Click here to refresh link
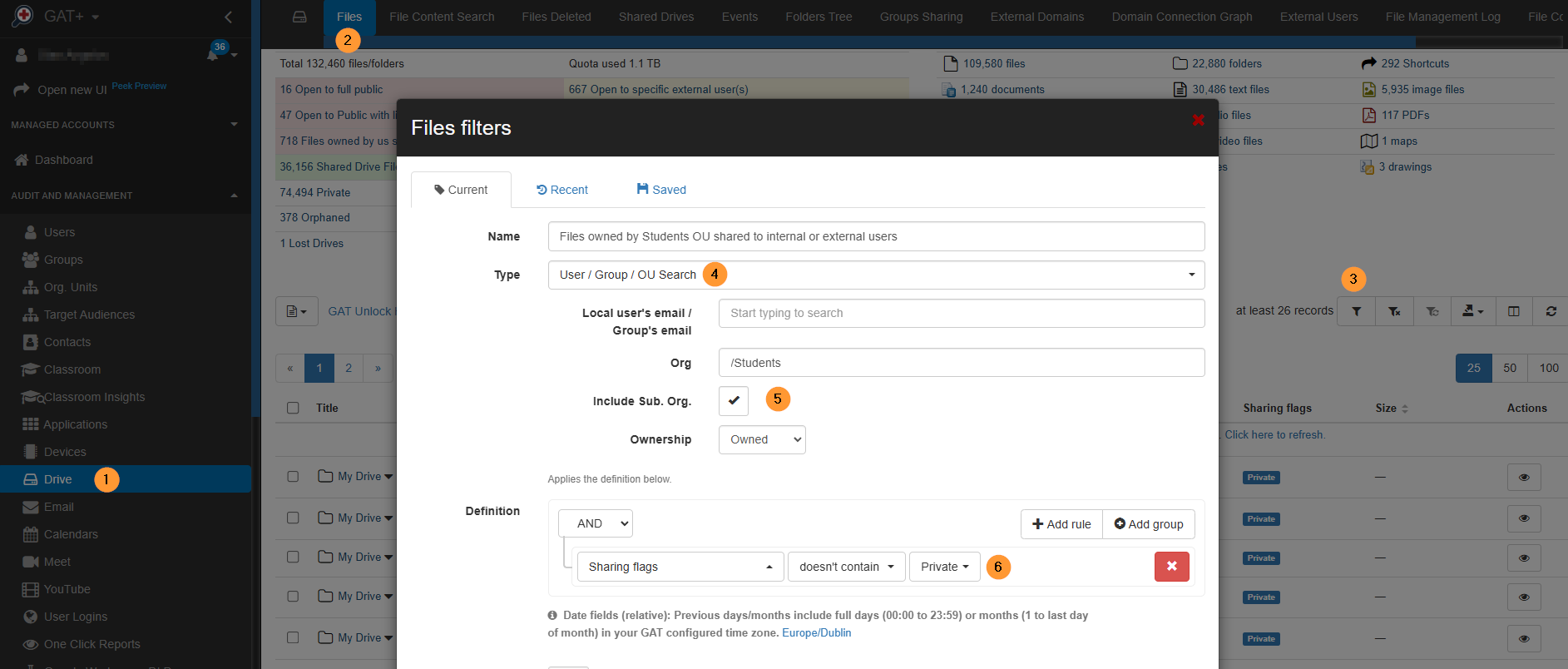The height and width of the screenshot is (669, 1568). tap(1274, 435)
